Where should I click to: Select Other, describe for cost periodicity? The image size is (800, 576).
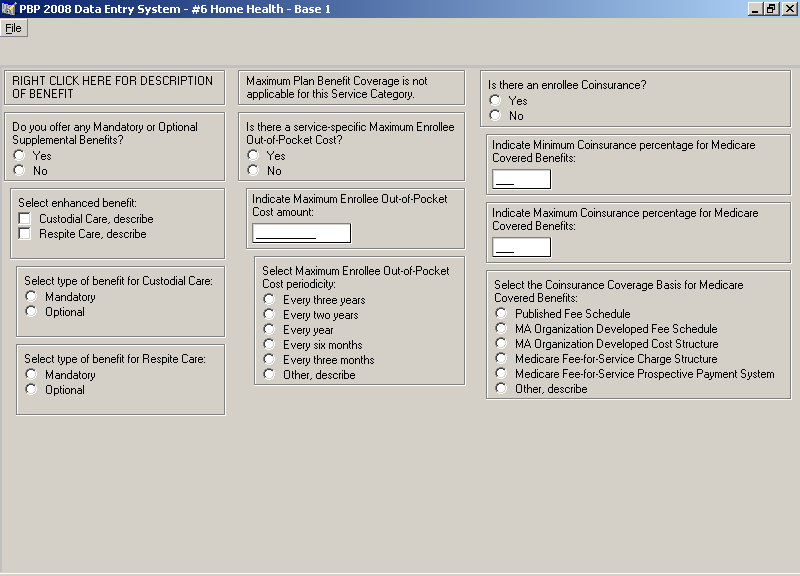269,374
